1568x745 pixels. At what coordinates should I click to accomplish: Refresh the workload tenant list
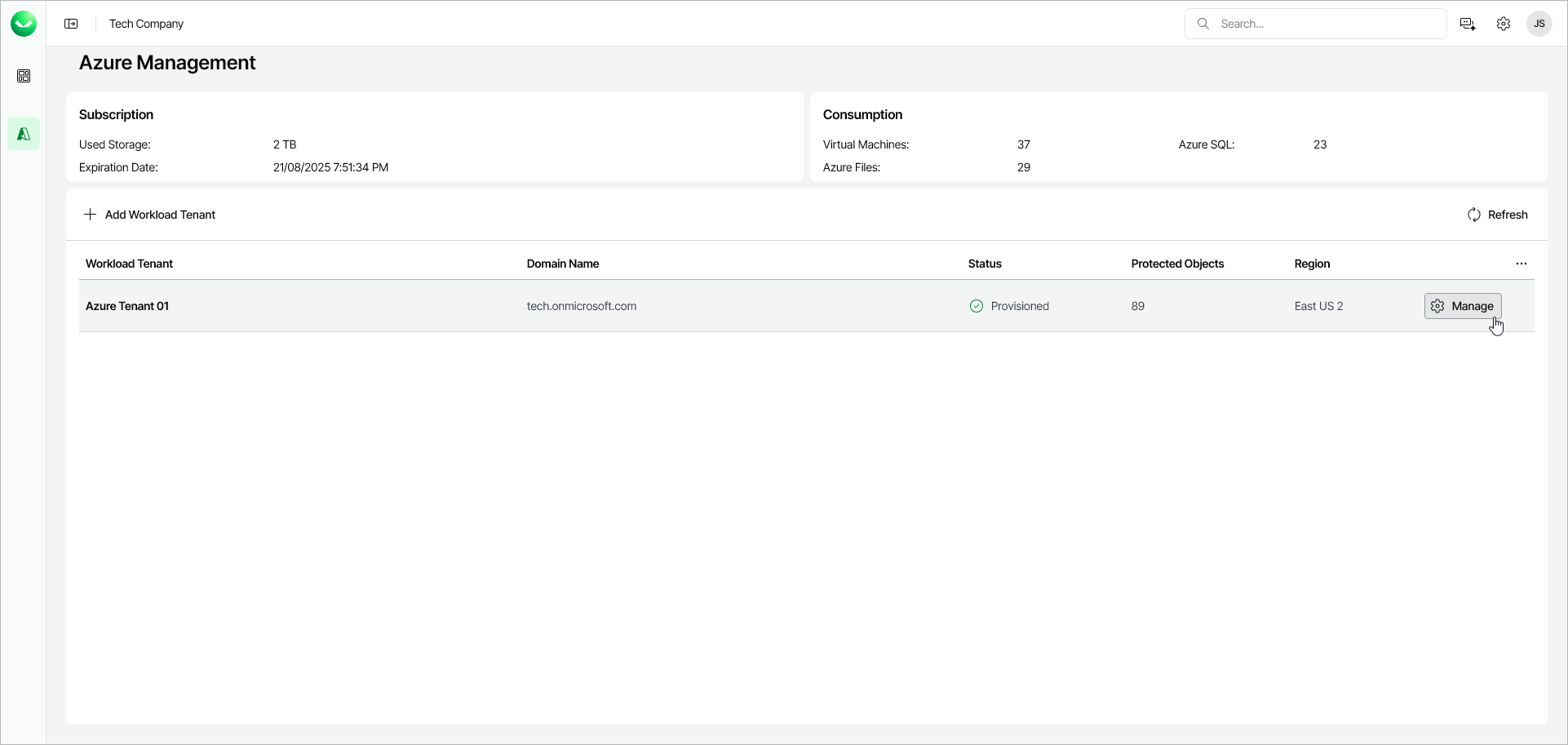(1497, 215)
